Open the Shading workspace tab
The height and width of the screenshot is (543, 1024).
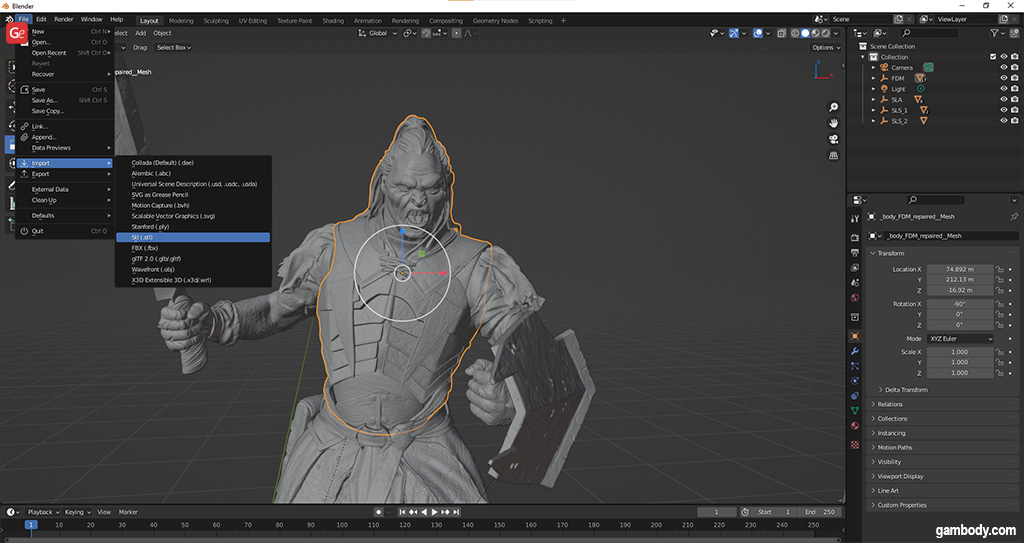(x=333, y=20)
